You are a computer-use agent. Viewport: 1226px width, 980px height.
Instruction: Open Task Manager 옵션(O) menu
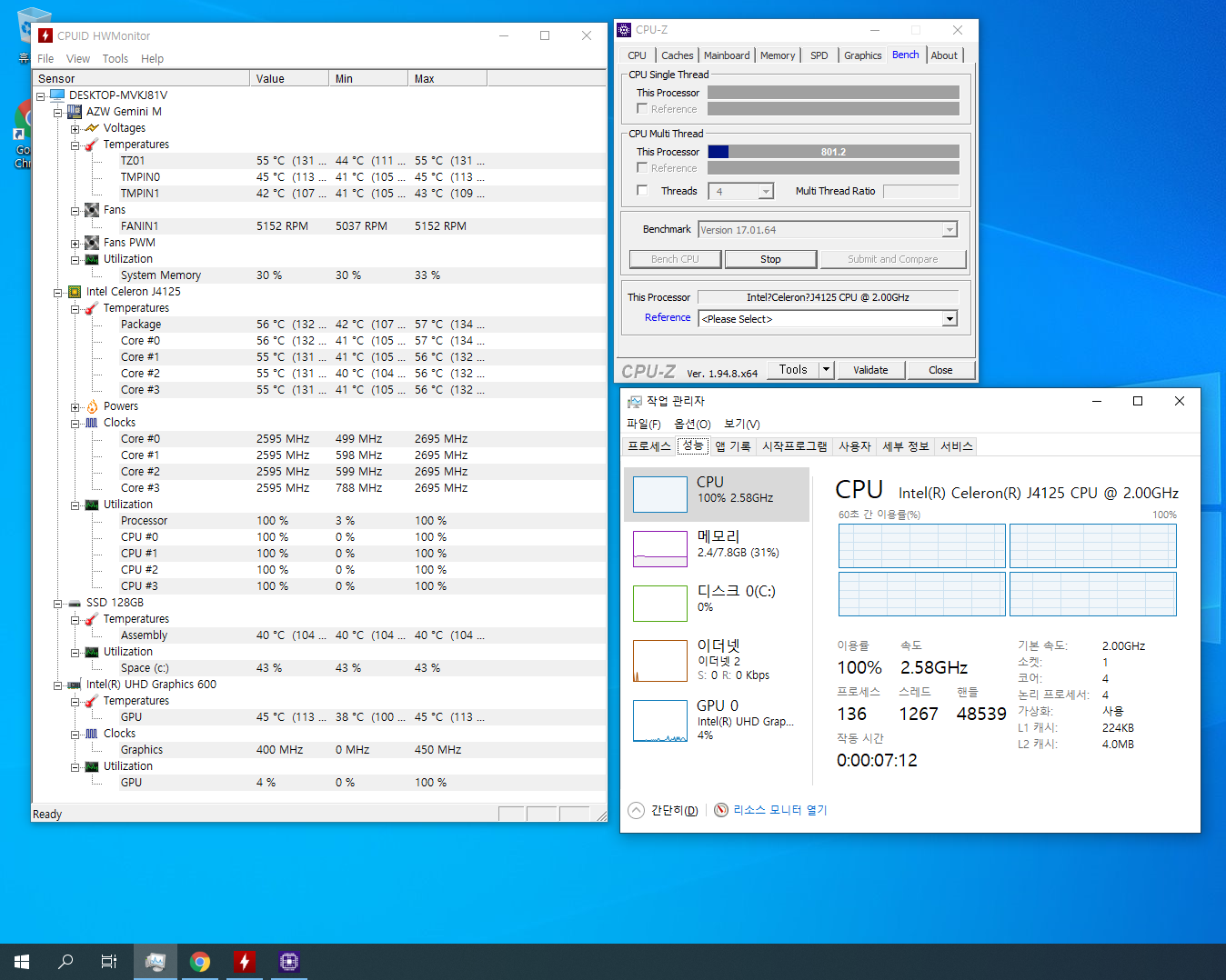(x=692, y=424)
